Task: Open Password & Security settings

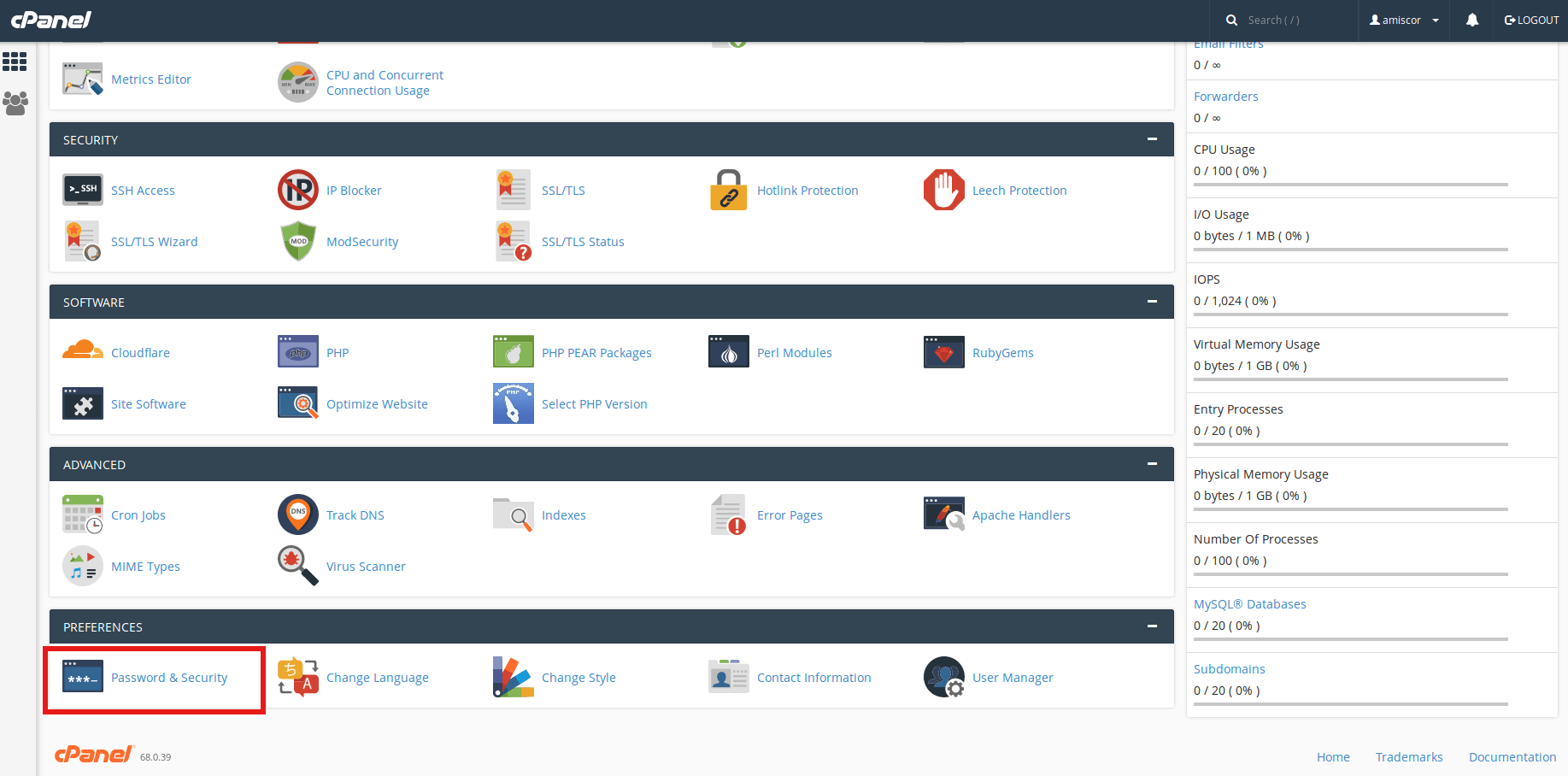Action: [169, 677]
